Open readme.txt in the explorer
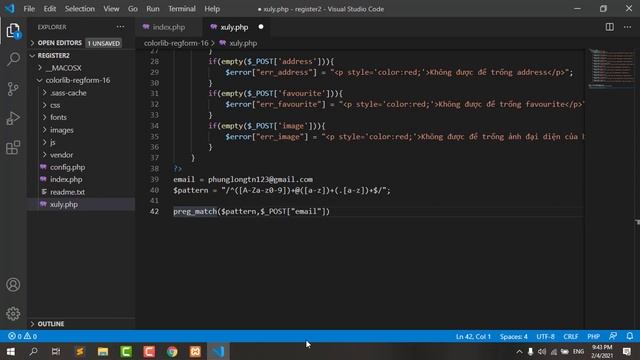 67,192
